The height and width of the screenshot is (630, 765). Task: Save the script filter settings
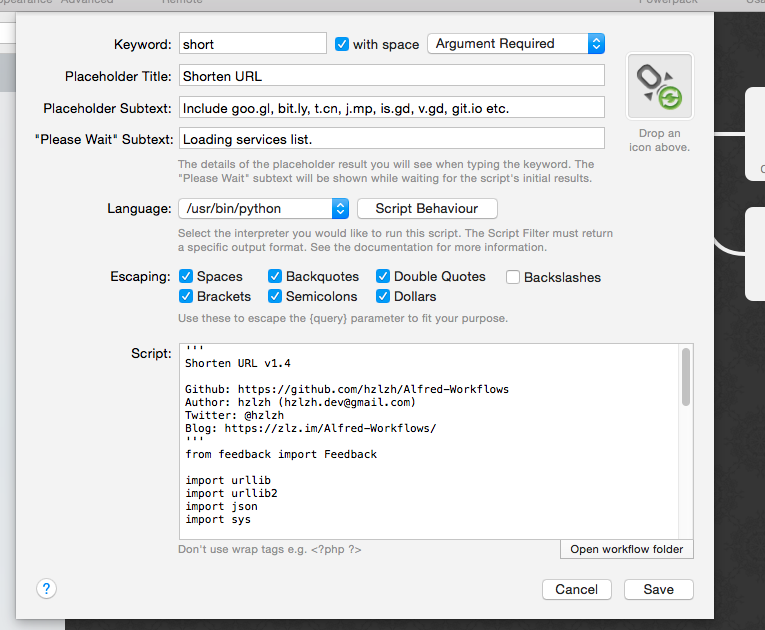[x=658, y=589]
